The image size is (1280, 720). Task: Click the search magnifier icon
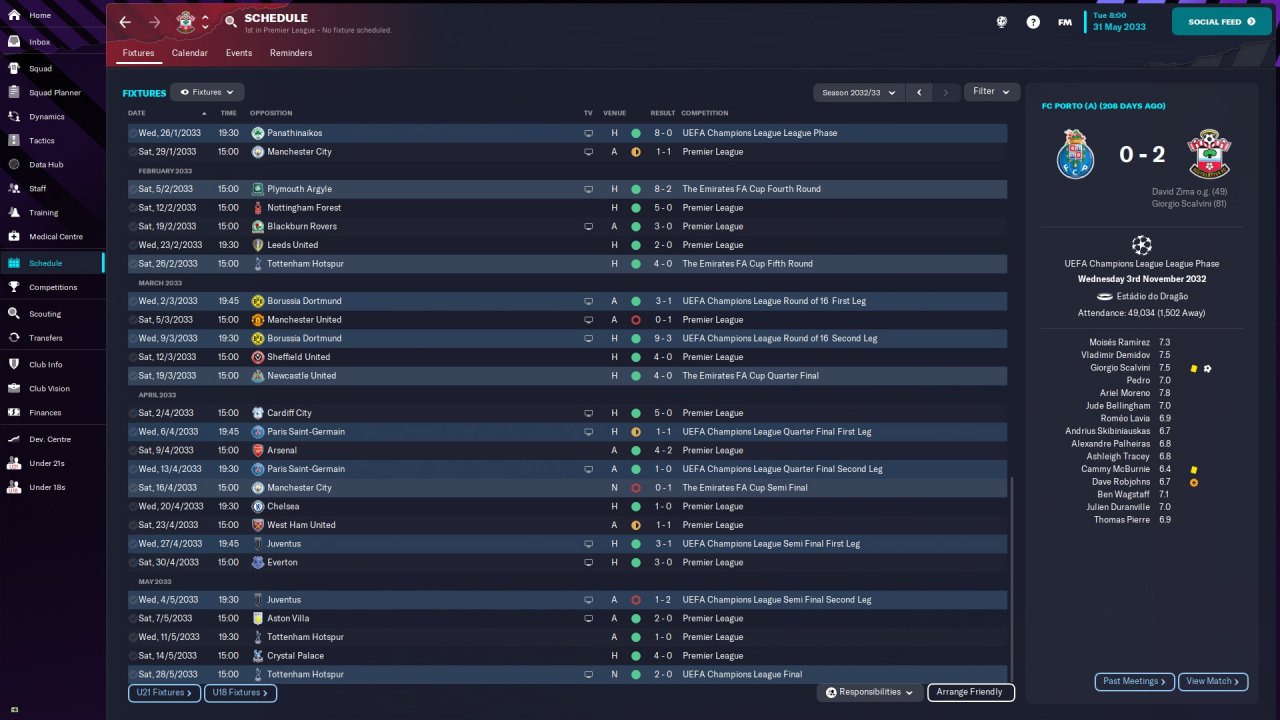[x=231, y=22]
